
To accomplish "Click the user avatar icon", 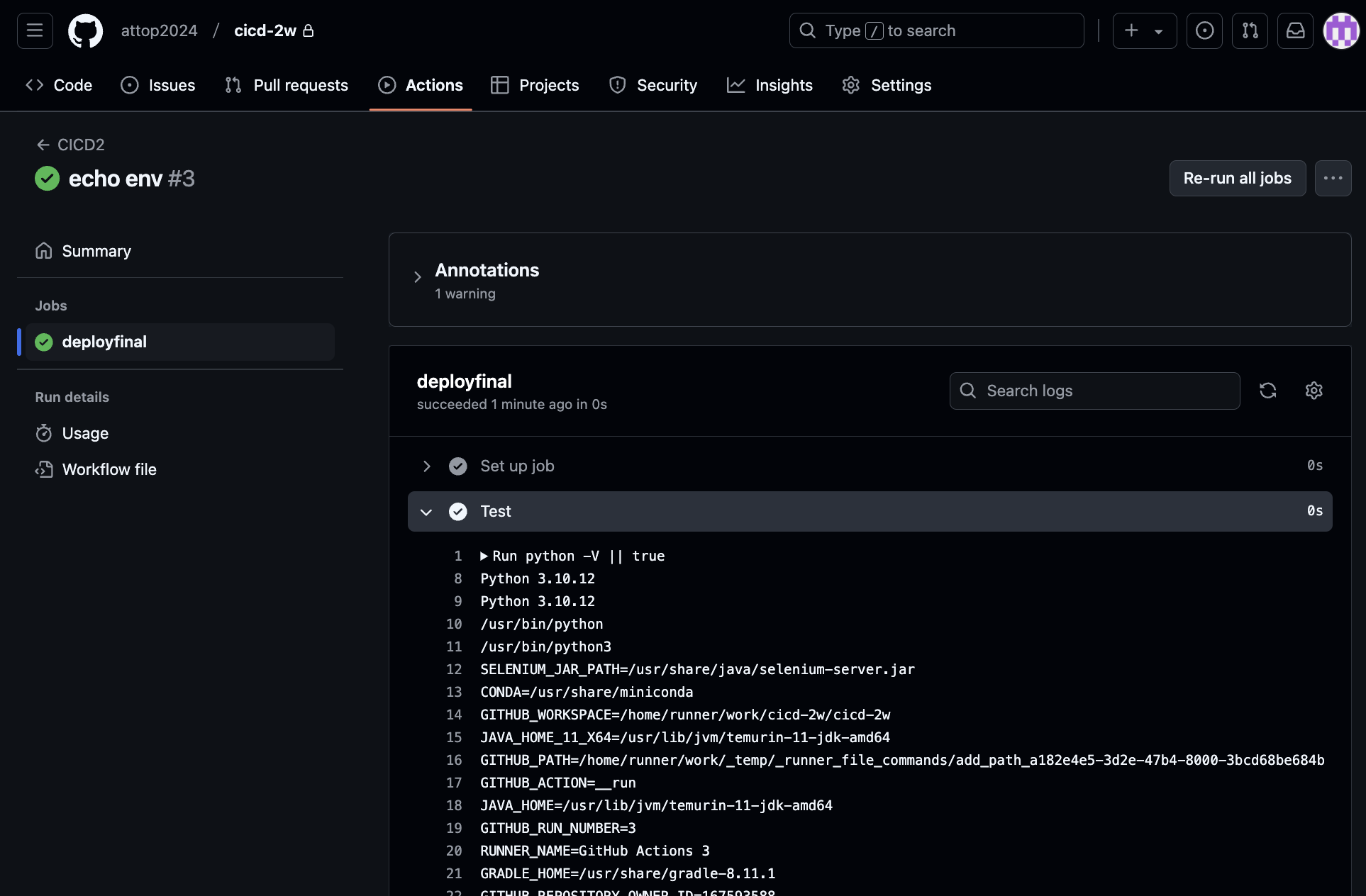I will pos(1340,30).
